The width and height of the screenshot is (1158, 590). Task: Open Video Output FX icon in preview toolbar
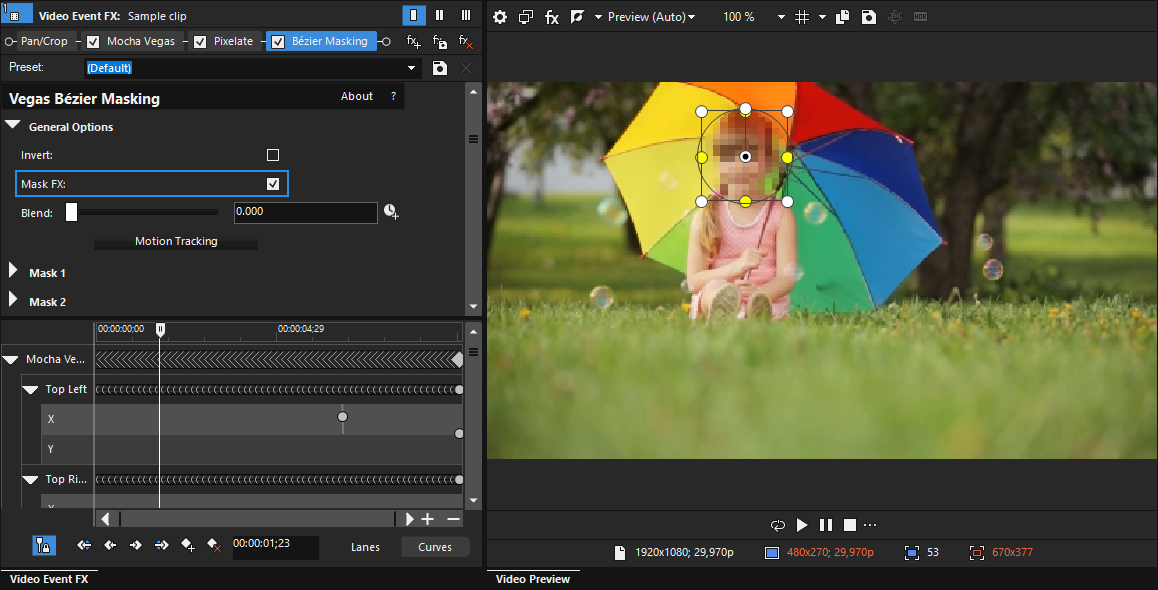(552, 17)
